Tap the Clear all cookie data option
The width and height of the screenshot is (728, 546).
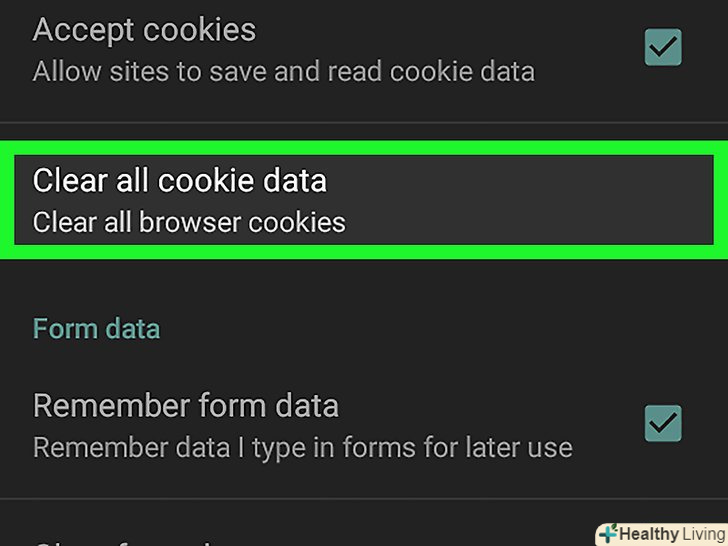pos(180,181)
